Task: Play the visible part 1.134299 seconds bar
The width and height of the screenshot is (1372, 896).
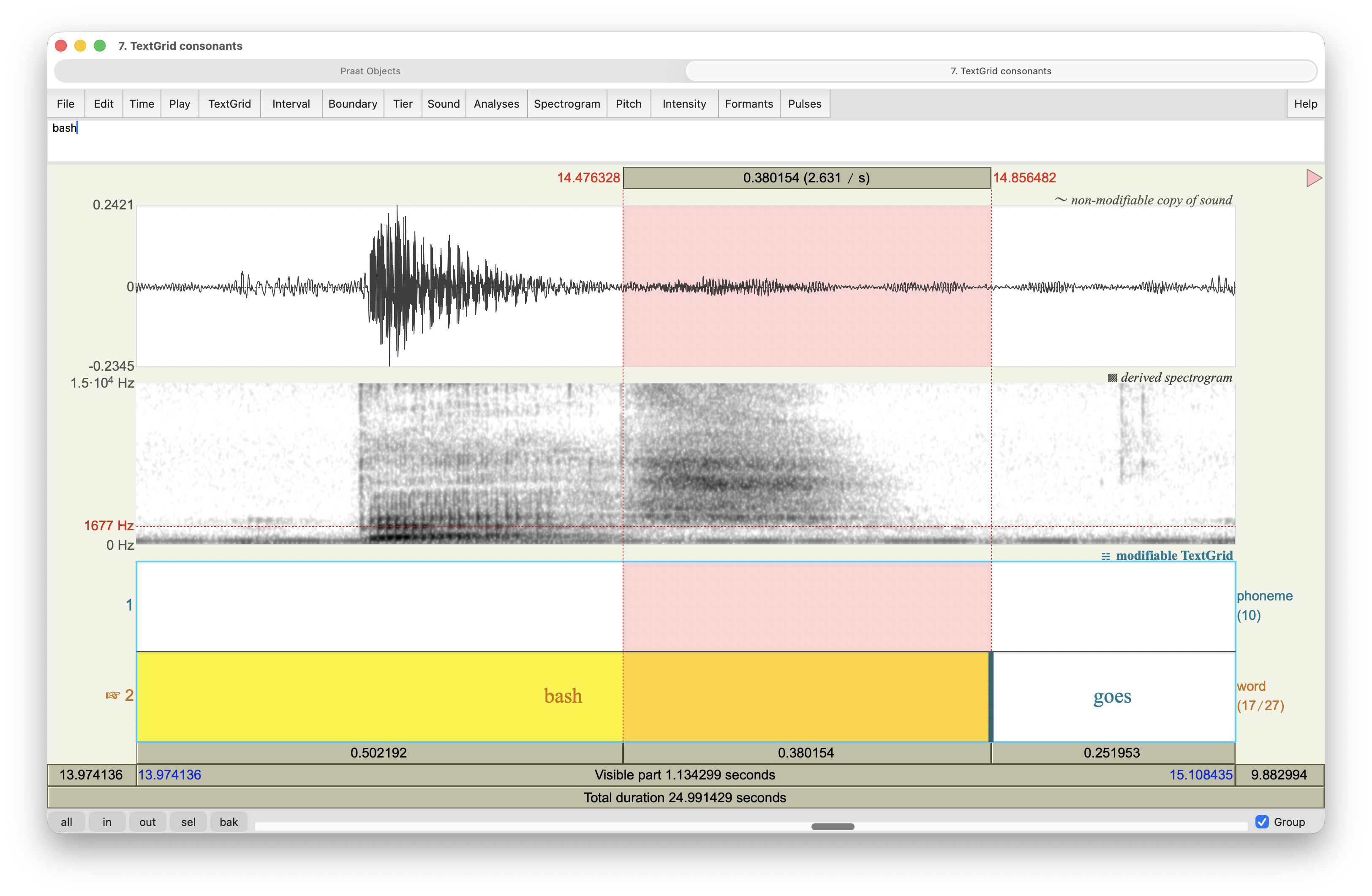Action: pyautogui.click(x=686, y=775)
